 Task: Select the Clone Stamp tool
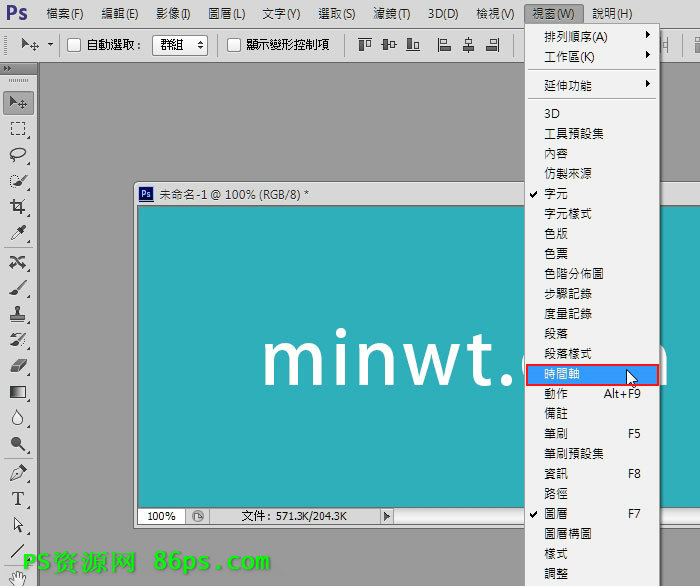18,314
